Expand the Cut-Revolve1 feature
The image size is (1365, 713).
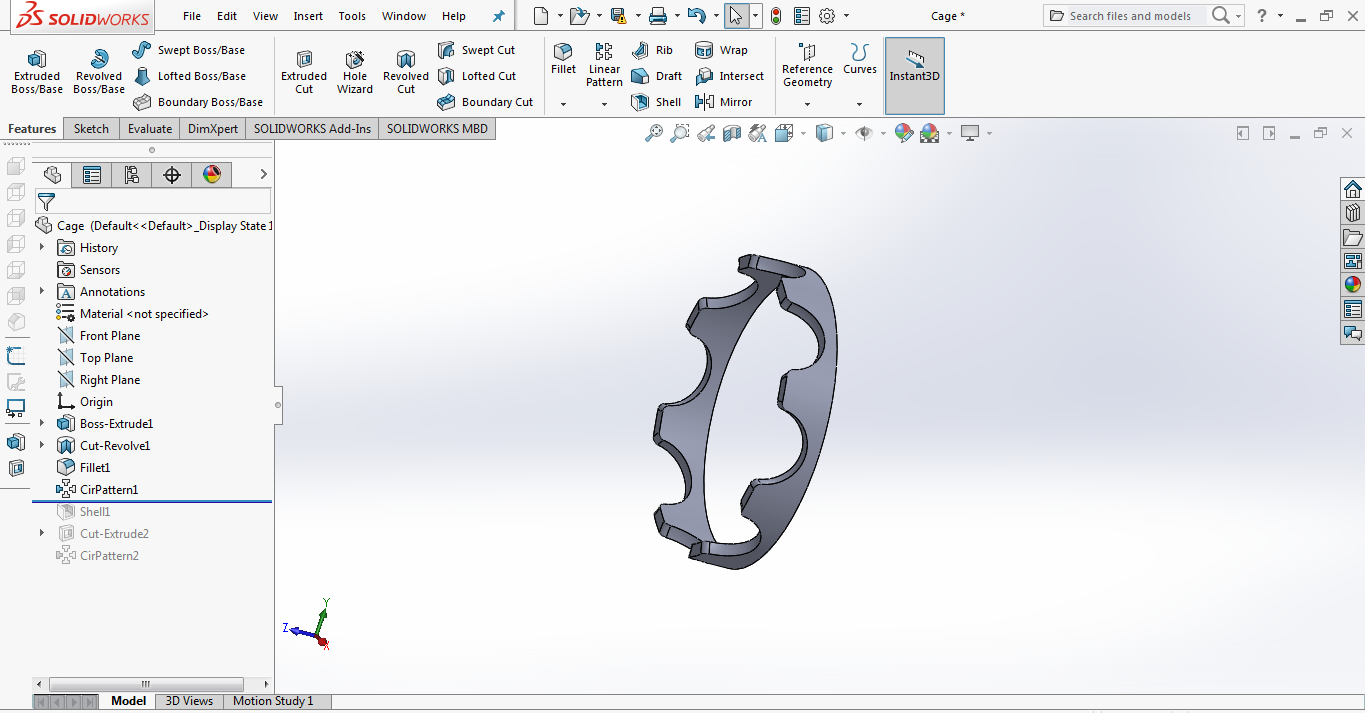click(x=42, y=445)
